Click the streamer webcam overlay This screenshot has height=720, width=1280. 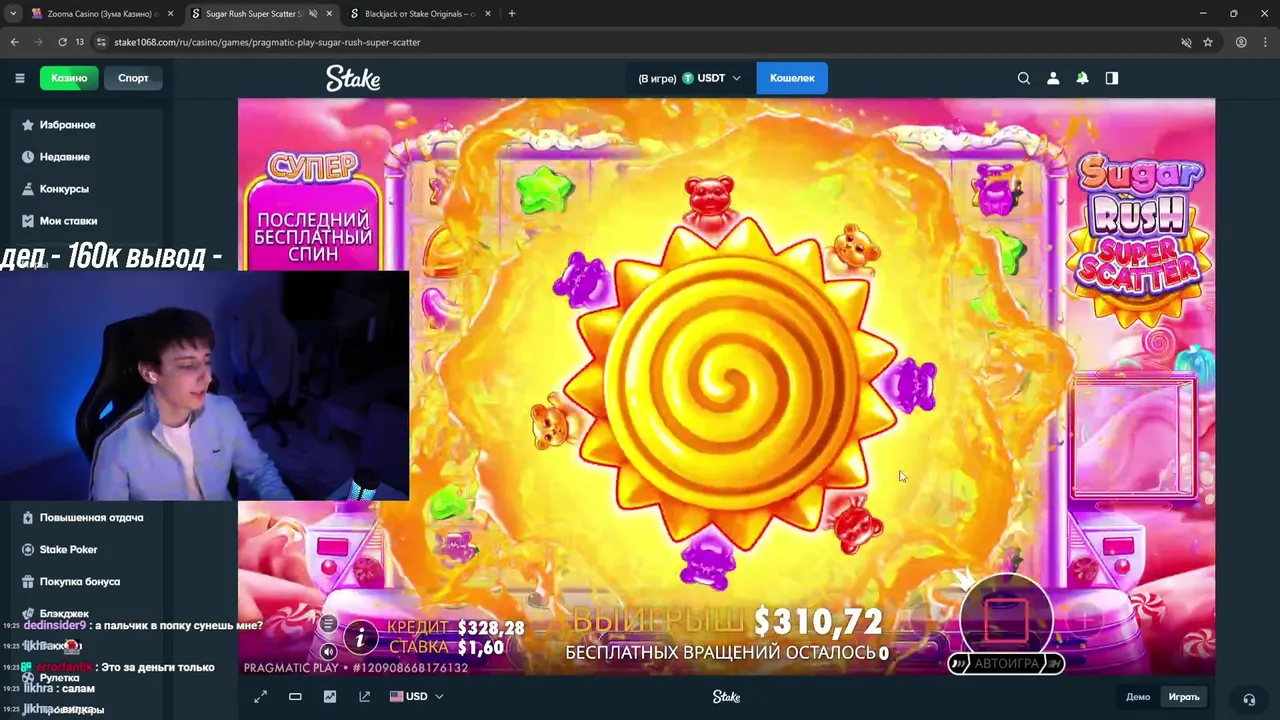pos(204,385)
